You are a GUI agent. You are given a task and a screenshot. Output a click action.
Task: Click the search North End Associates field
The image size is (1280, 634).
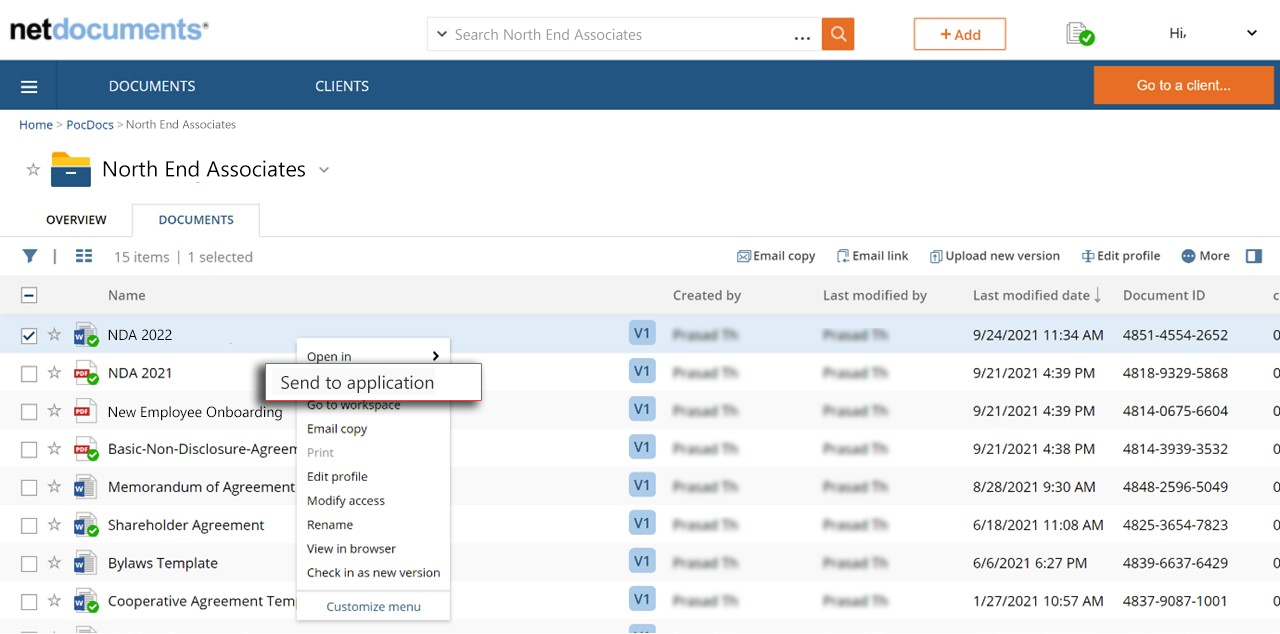pyautogui.click(x=620, y=34)
